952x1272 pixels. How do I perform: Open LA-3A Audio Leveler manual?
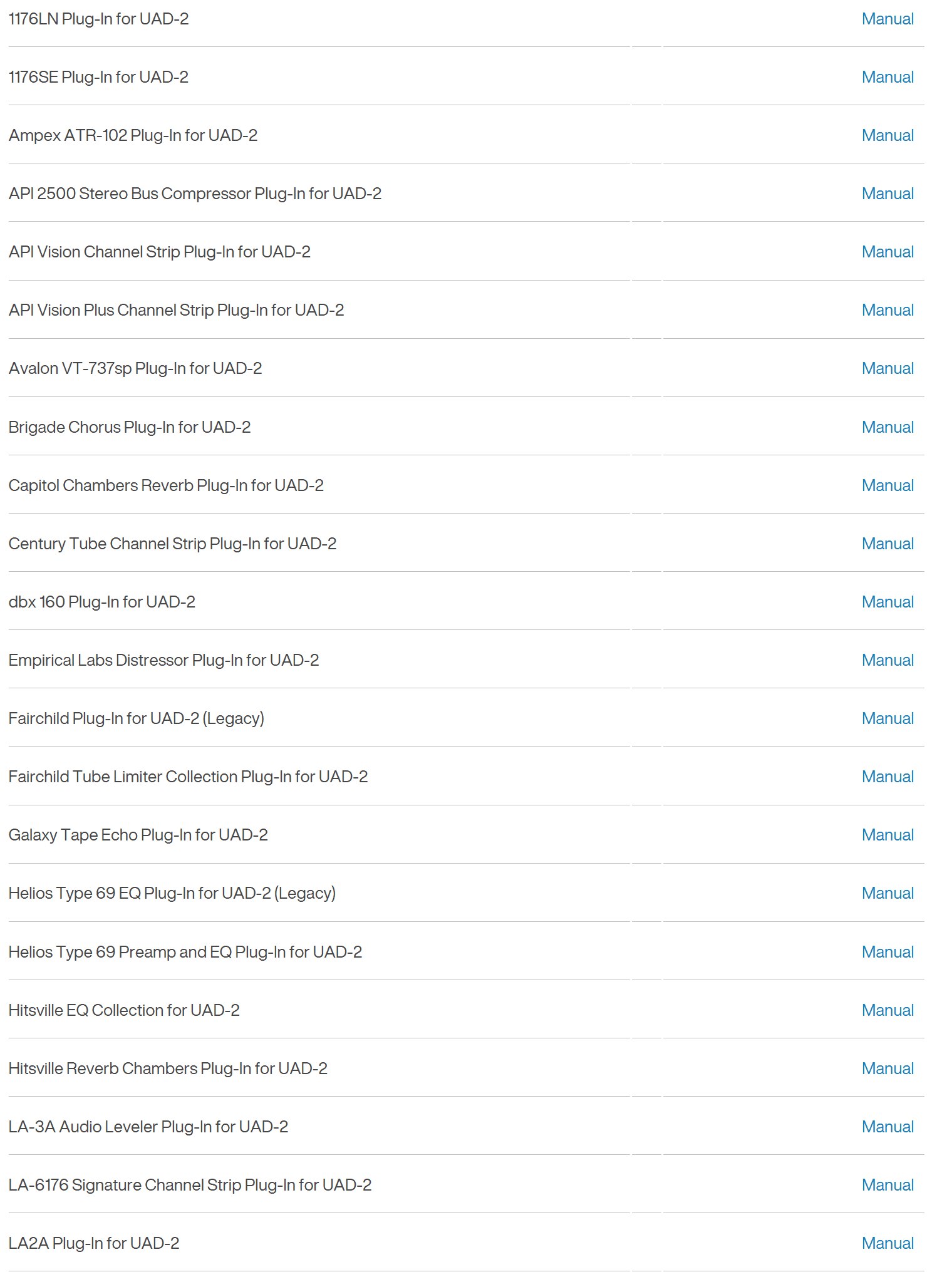[887, 1127]
